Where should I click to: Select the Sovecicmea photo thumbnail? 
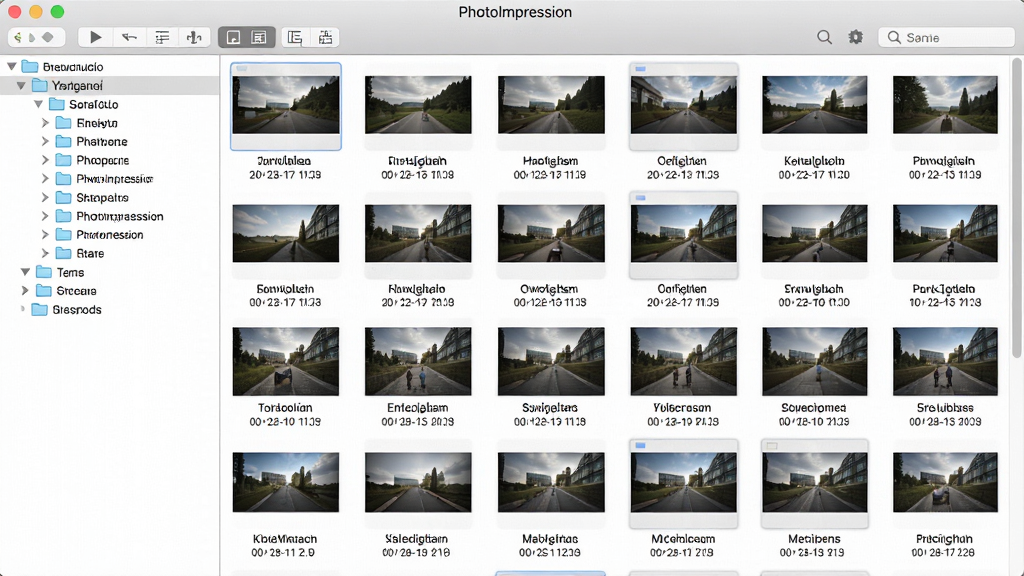tap(814, 361)
